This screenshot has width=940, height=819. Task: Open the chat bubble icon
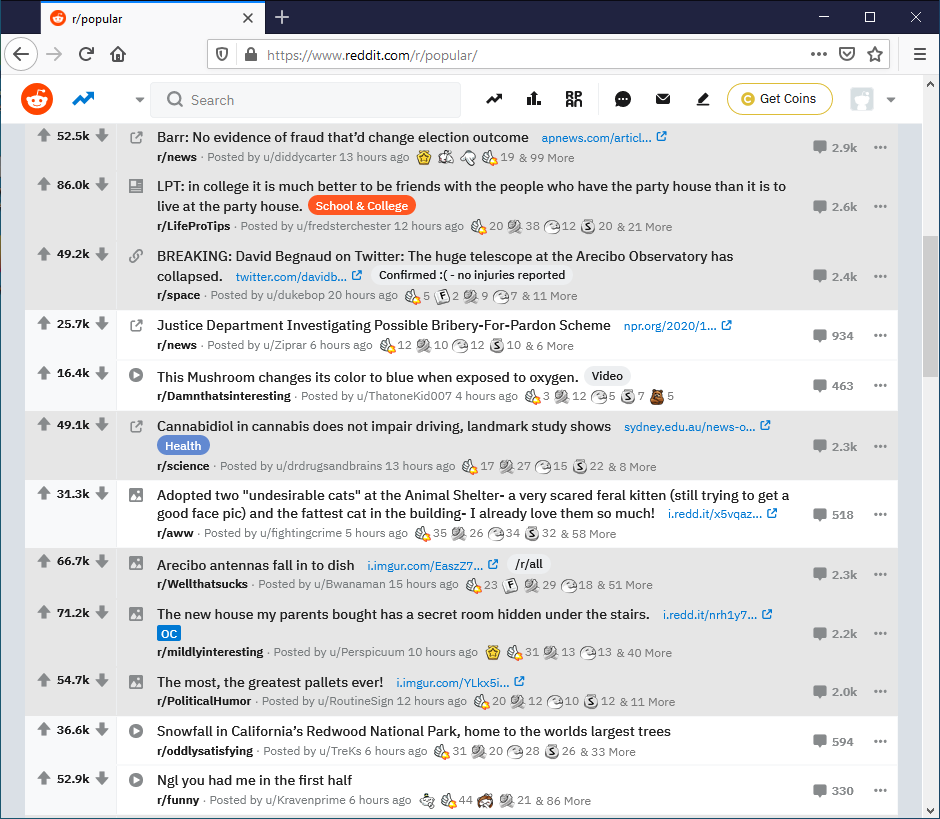click(623, 99)
